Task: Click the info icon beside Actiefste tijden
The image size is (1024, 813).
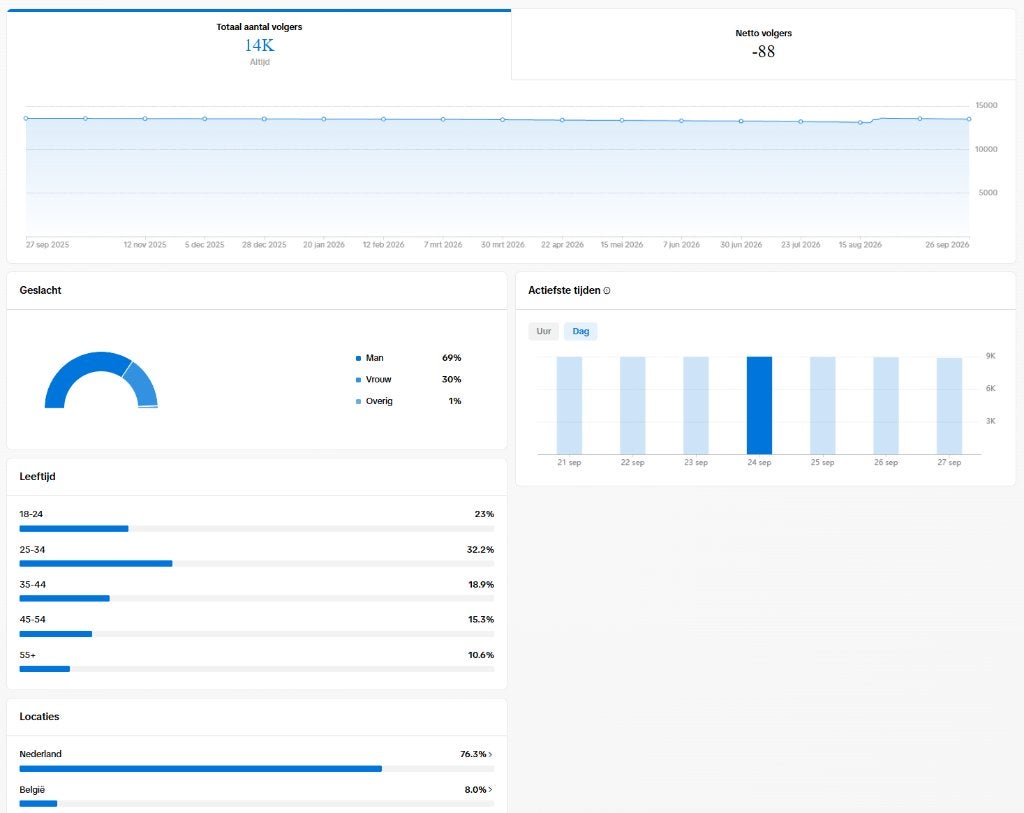Action: [607, 291]
